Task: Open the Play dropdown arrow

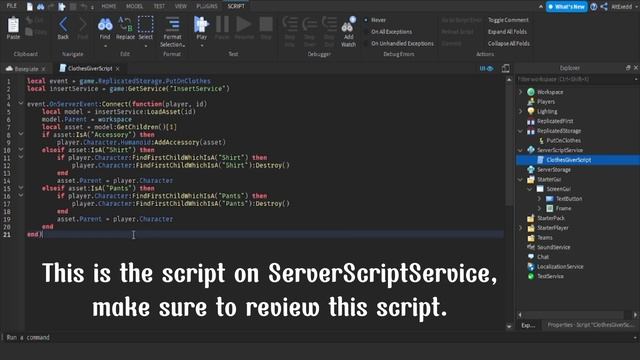Action: [x=202, y=45]
